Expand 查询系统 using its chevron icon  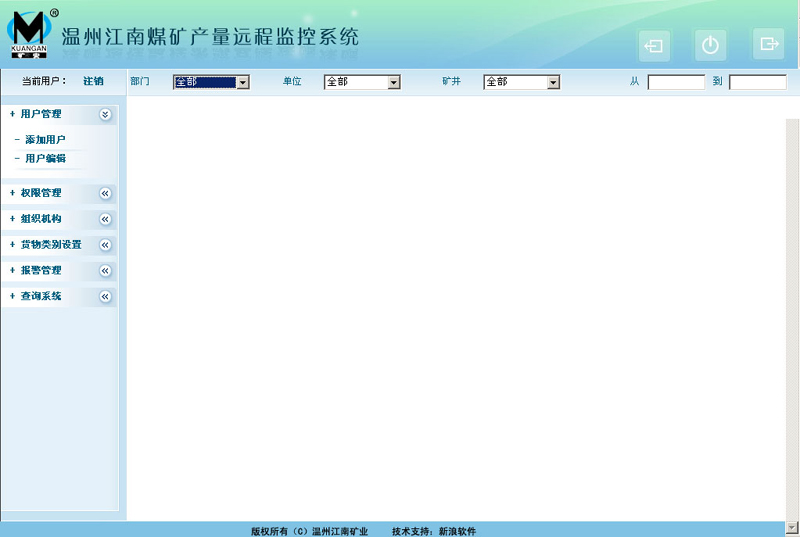[x=105, y=297]
